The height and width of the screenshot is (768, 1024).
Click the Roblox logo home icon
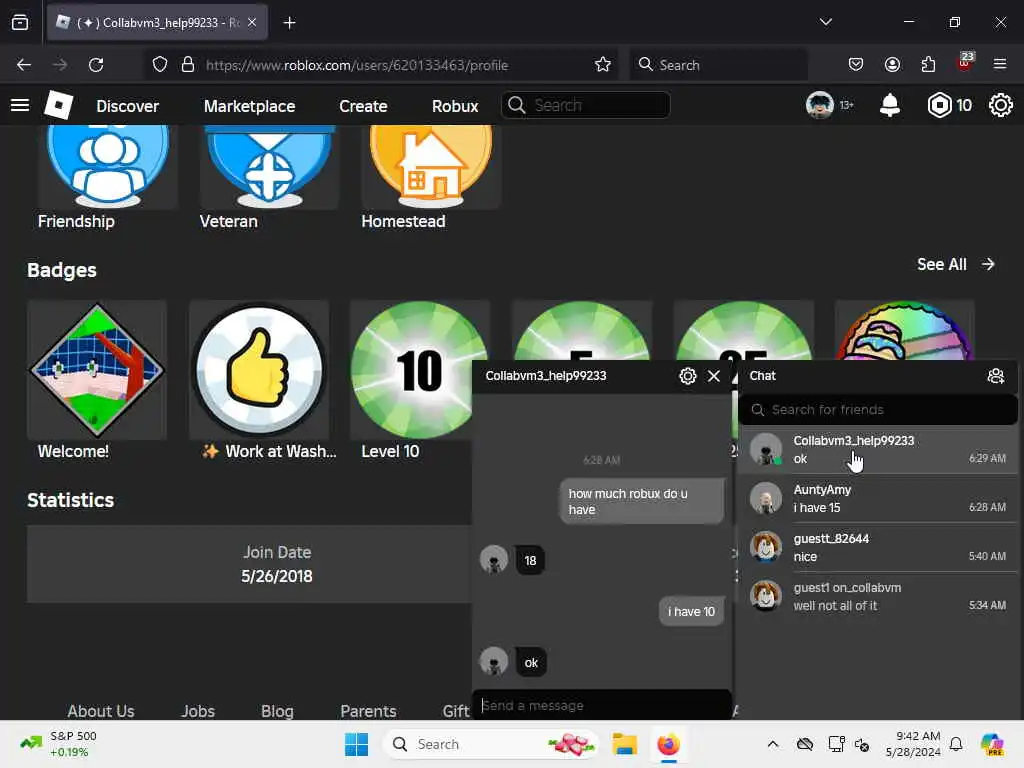click(58, 105)
